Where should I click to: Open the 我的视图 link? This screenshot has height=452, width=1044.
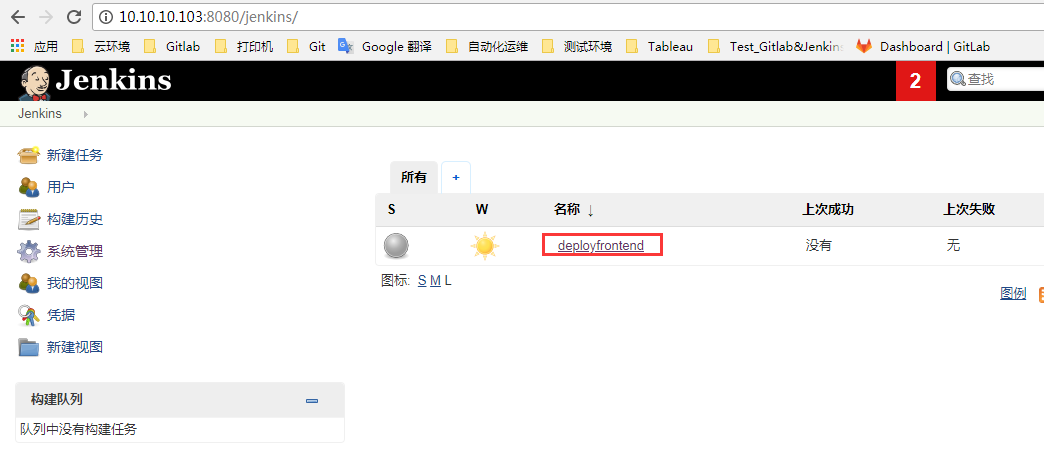coord(75,283)
